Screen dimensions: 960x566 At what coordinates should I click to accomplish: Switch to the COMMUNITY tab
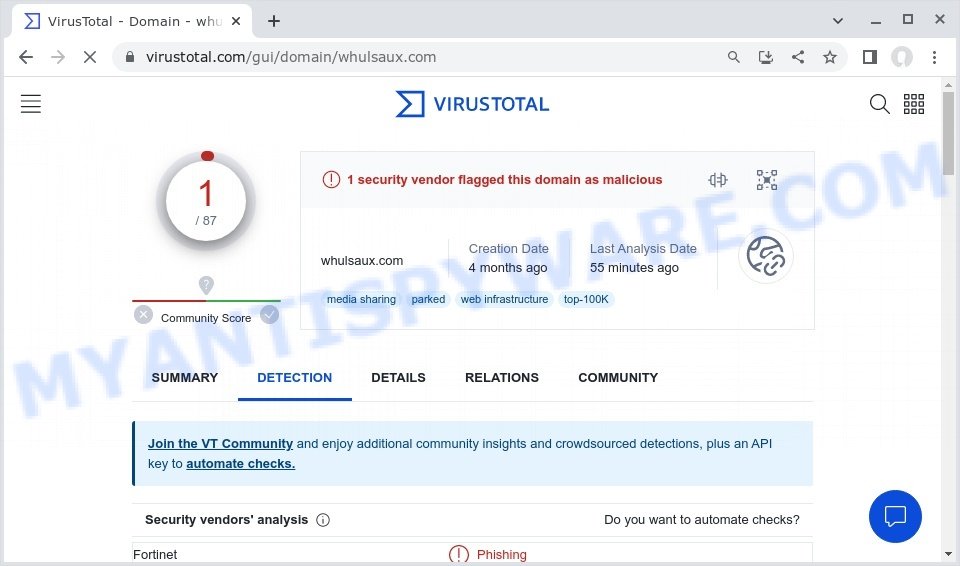[x=618, y=377]
